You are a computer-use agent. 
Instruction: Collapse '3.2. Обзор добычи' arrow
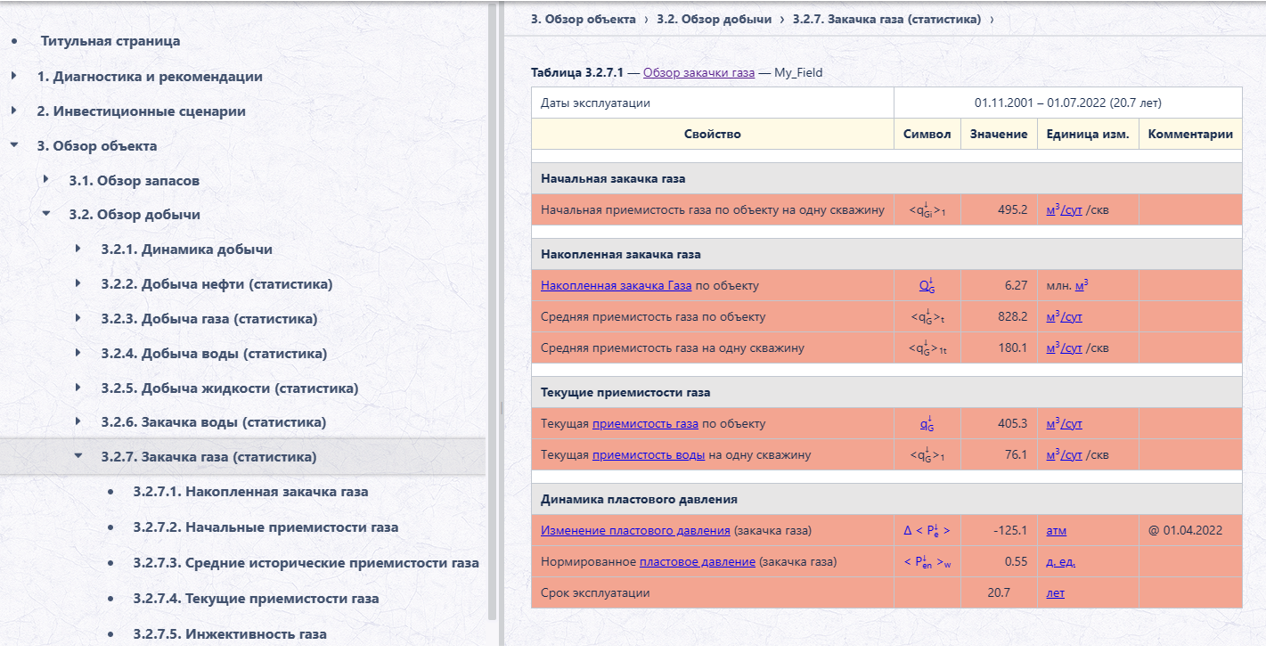tap(46, 214)
